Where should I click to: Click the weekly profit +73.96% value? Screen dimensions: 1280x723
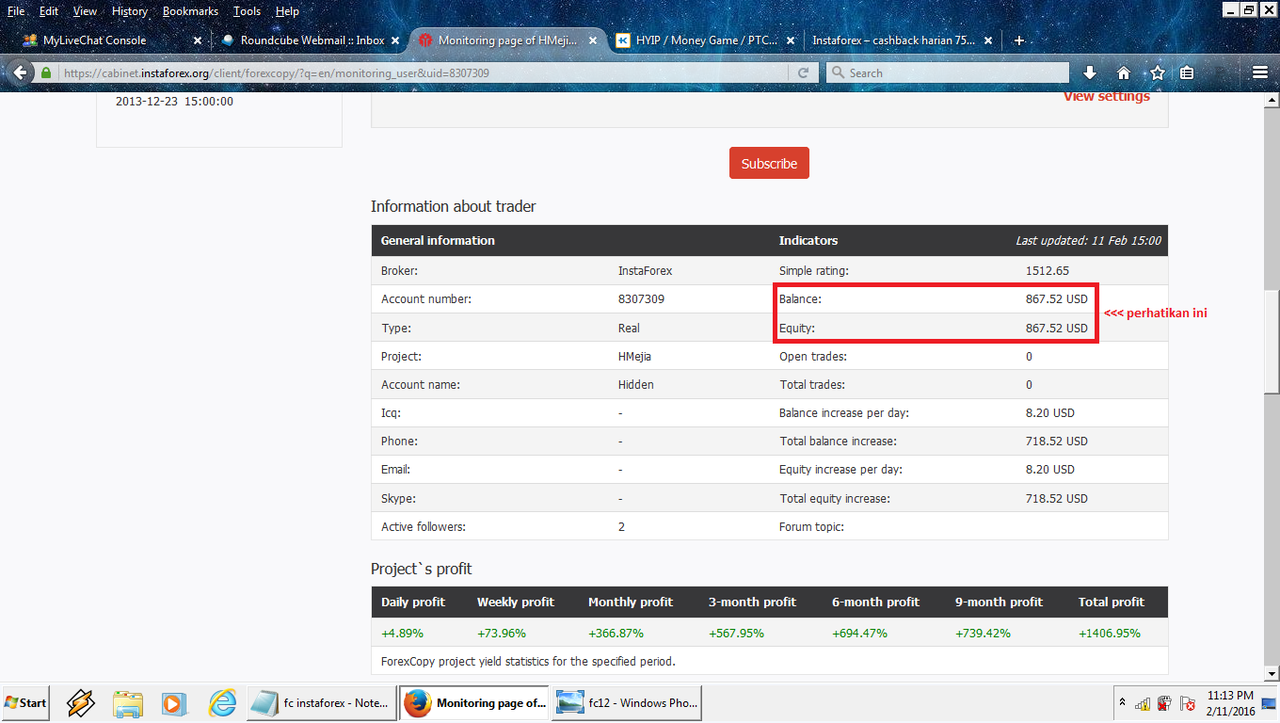click(x=502, y=633)
